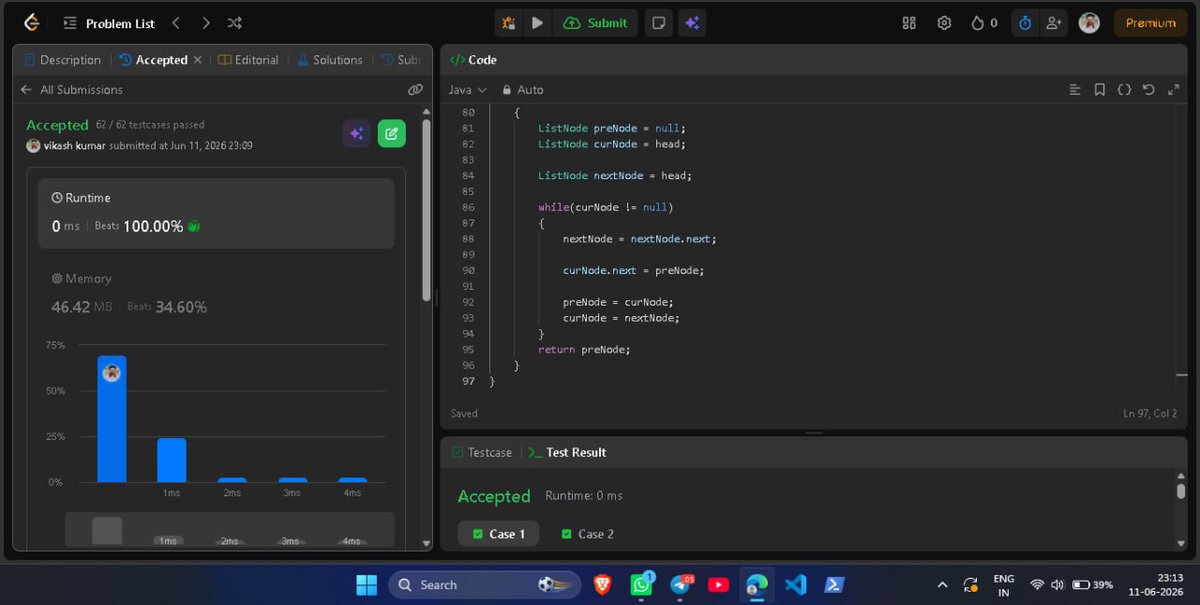Image resolution: width=1200 pixels, height=605 pixels.
Task: Select Case 2 result
Action: 587,534
